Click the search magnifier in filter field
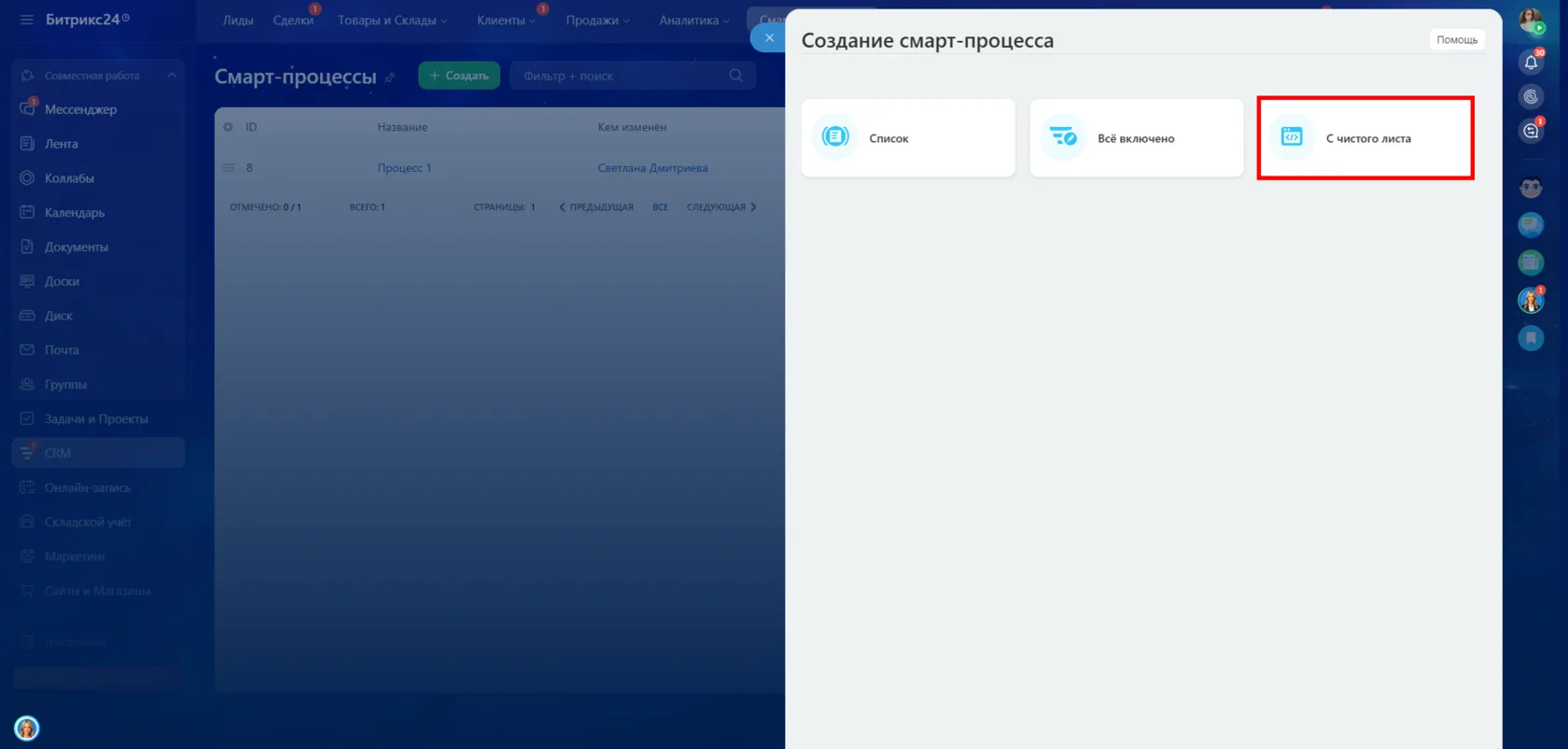The height and width of the screenshot is (749, 1568). pyautogui.click(x=736, y=76)
